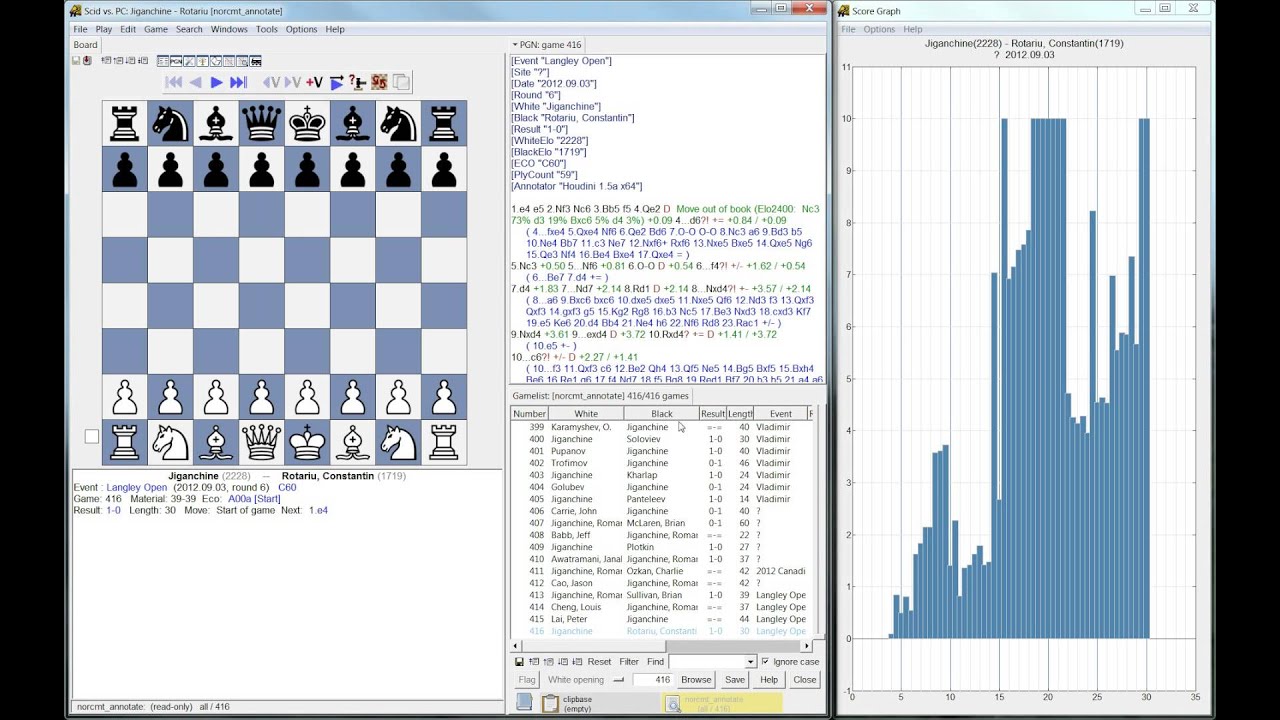Expand the Find combo box dropdown

(x=750, y=662)
